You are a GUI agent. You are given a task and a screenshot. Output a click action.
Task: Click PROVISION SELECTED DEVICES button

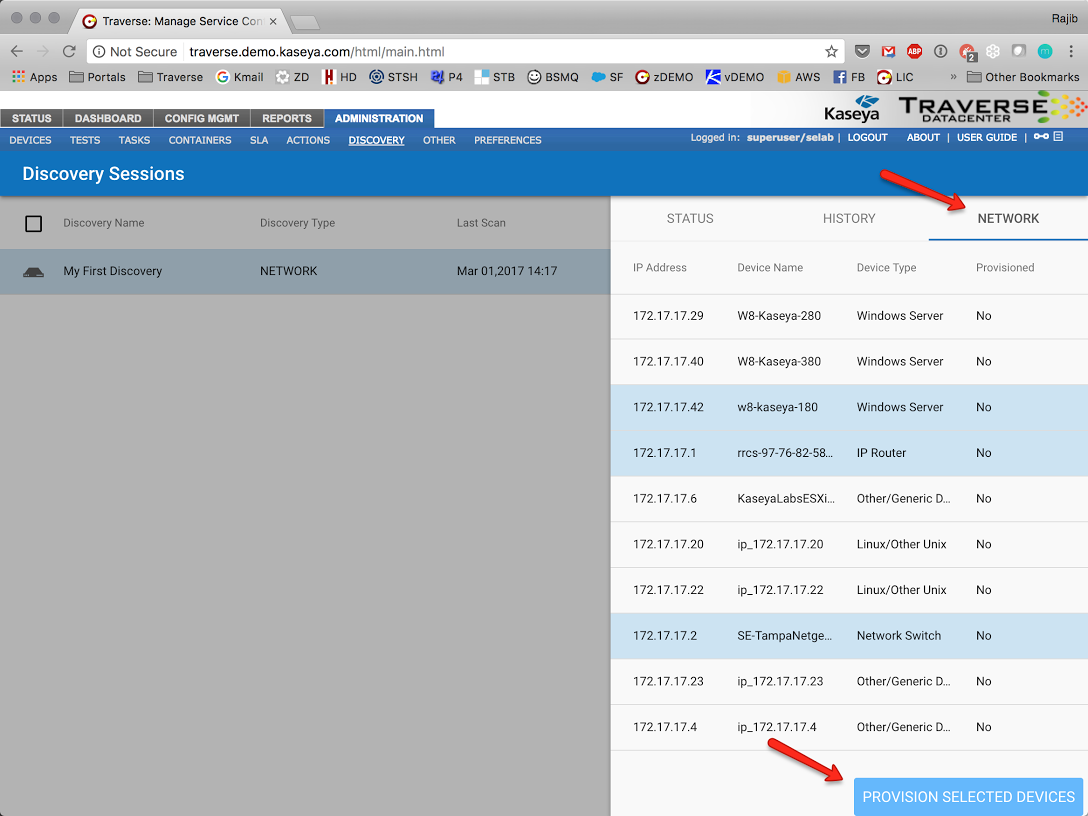tap(968, 797)
